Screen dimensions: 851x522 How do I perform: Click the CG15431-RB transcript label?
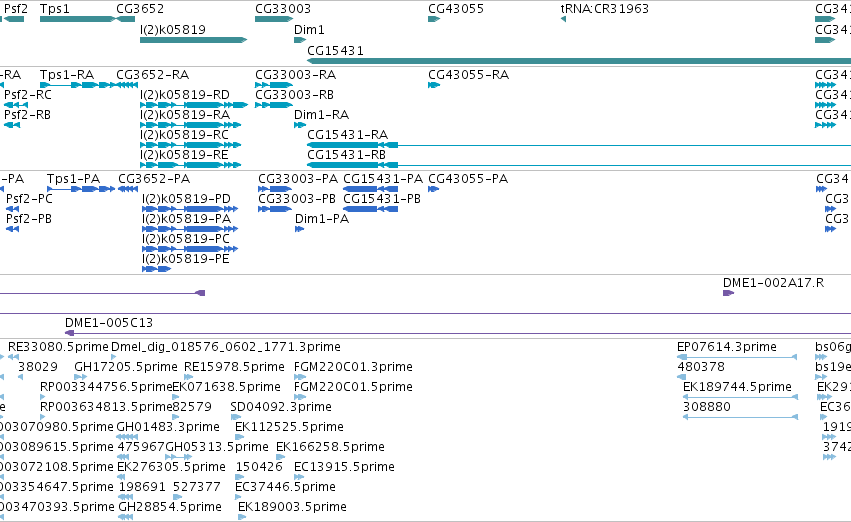346,155
